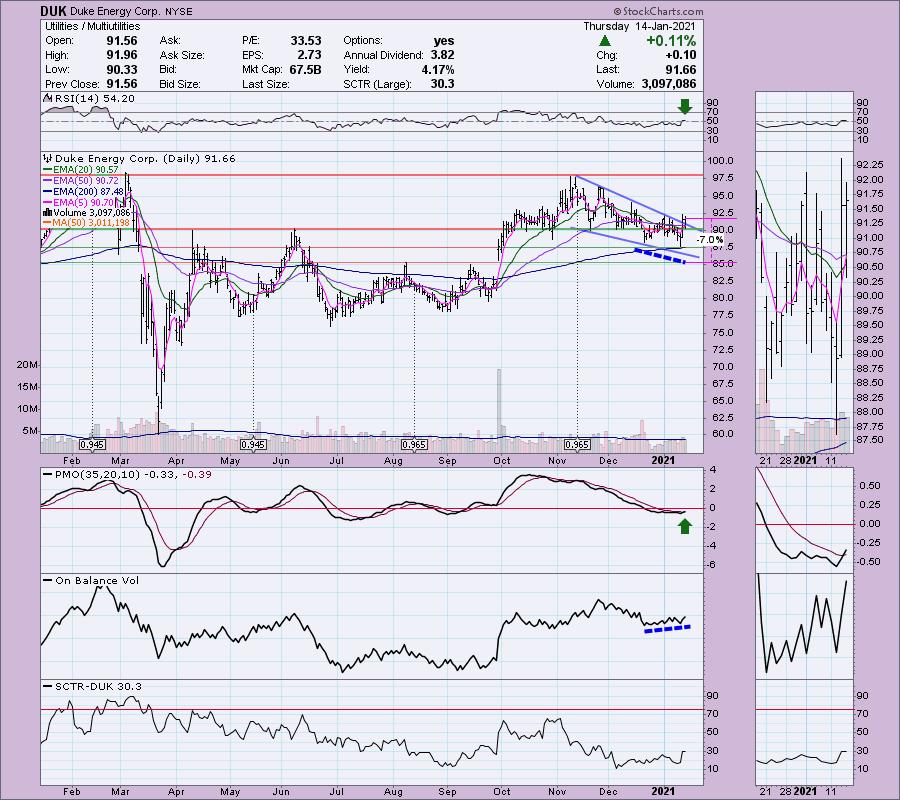Click the Options value yes
The image size is (900, 800).
[x=444, y=41]
